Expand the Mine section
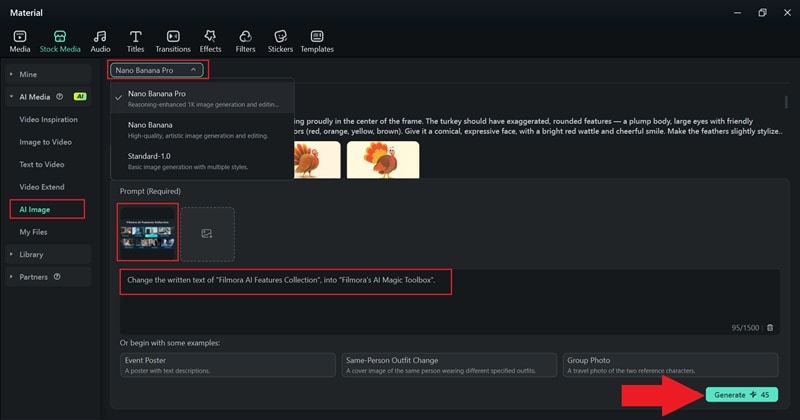 point(48,75)
